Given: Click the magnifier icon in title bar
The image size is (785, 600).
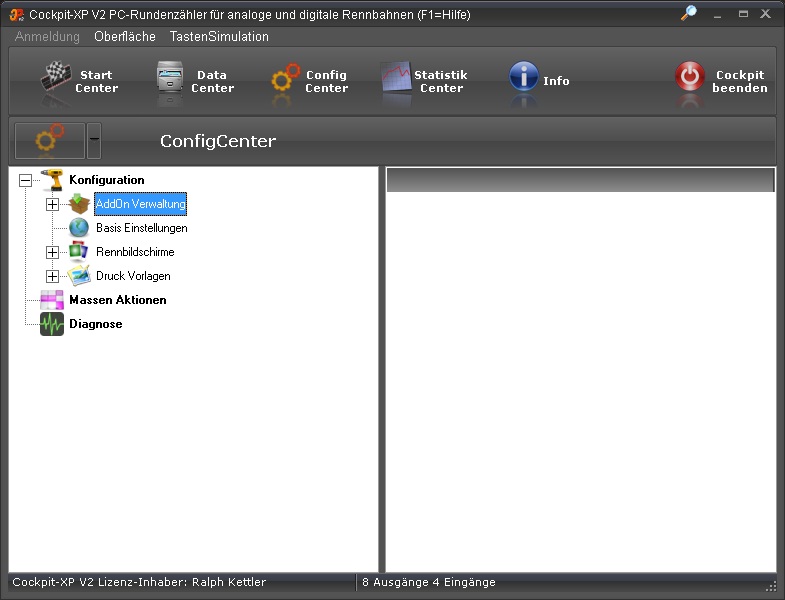Looking at the screenshot, I should pos(689,13).
